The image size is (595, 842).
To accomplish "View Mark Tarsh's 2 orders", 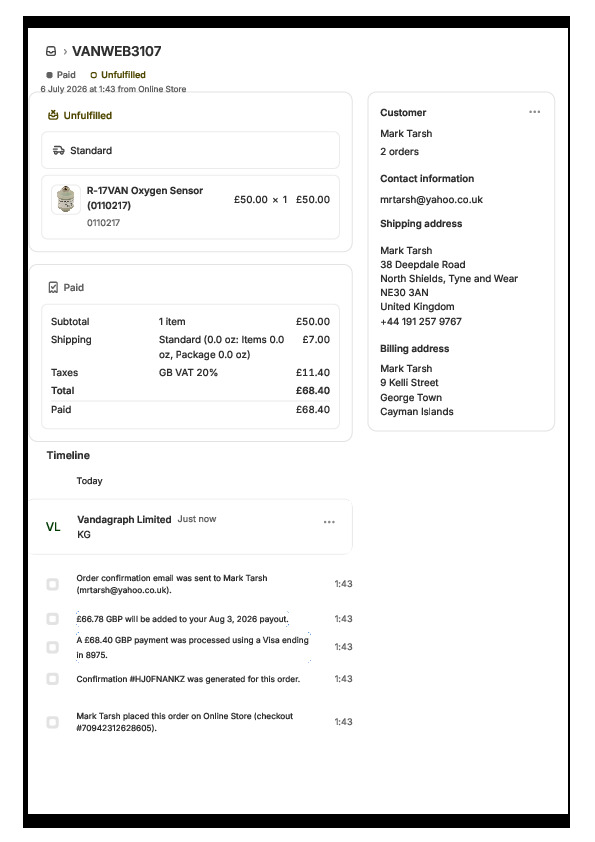I will [399, 151].
